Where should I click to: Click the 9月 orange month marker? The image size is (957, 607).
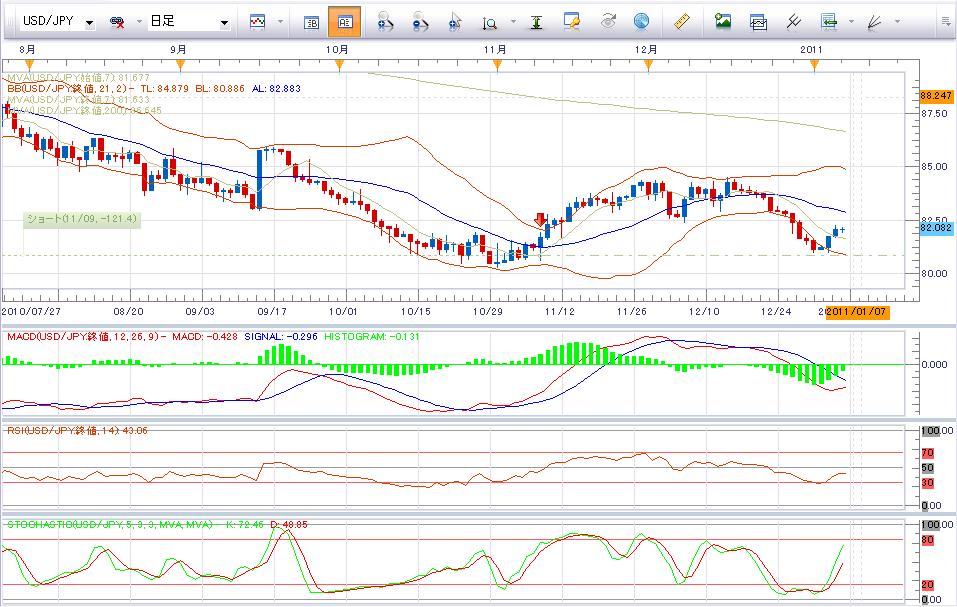[x=180, y=65]
